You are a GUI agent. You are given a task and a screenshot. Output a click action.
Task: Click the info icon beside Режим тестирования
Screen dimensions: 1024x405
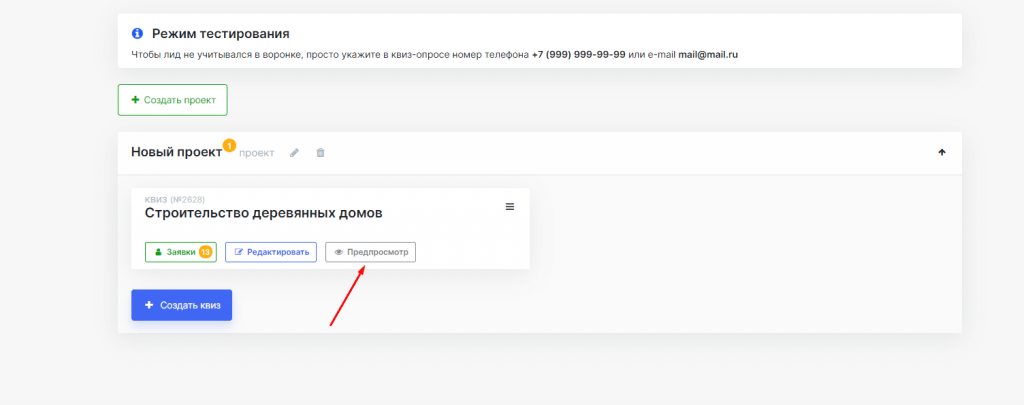tap(137, 34)
